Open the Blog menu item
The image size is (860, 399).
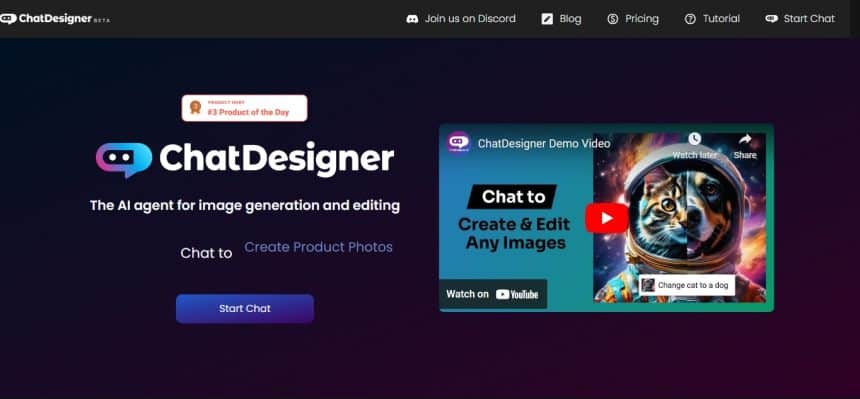561,19
